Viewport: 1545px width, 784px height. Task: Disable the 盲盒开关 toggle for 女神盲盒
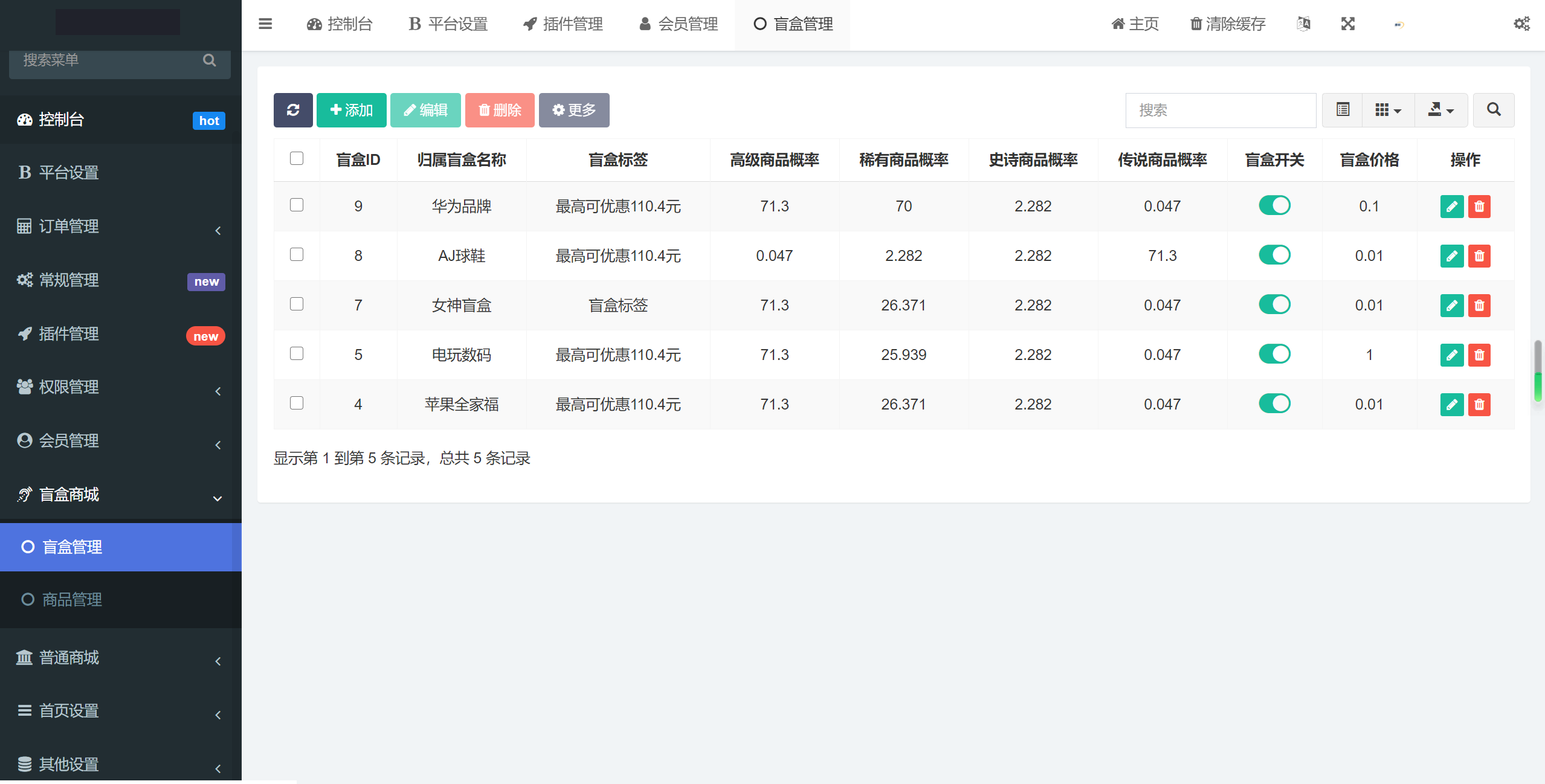[1274, 304]
